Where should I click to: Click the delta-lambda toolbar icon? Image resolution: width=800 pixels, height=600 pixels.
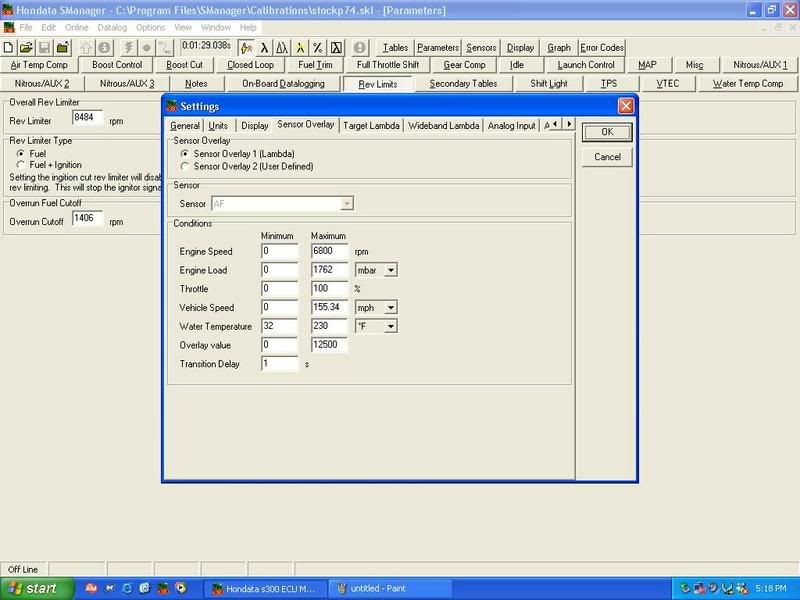pyautogui.click(x=282, y=48)
